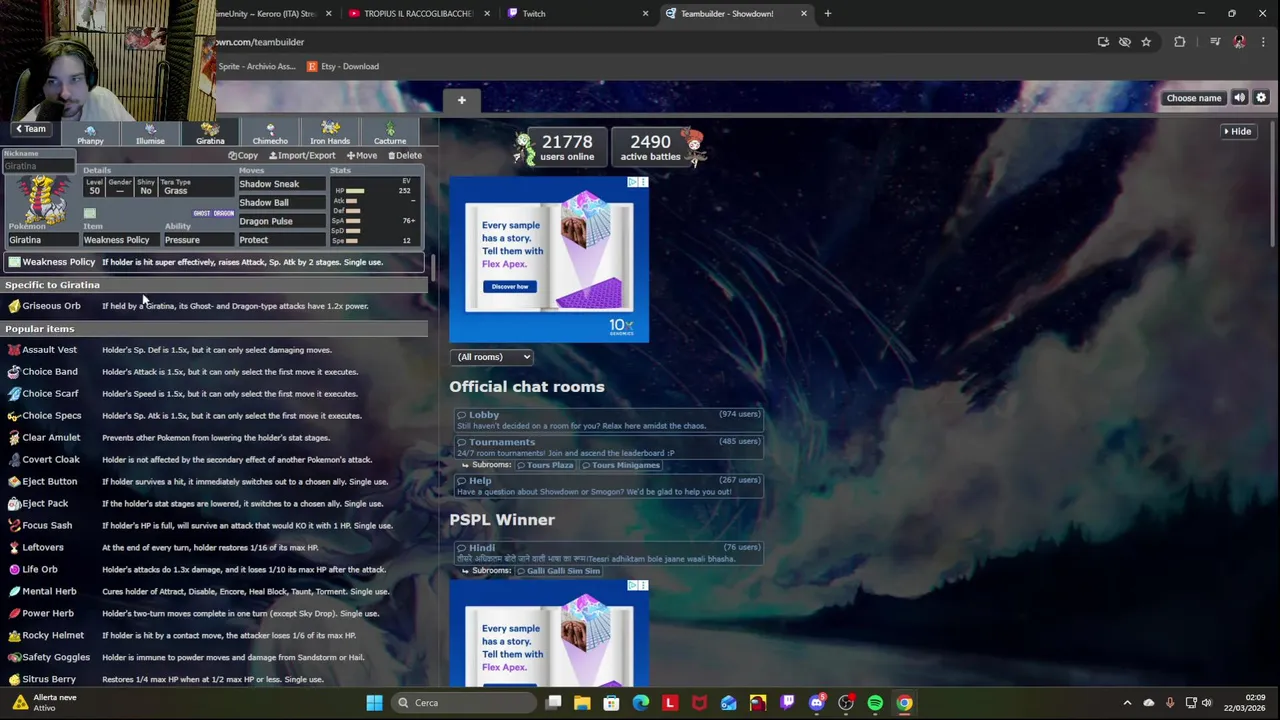Click the Copy button

[243, 156]
